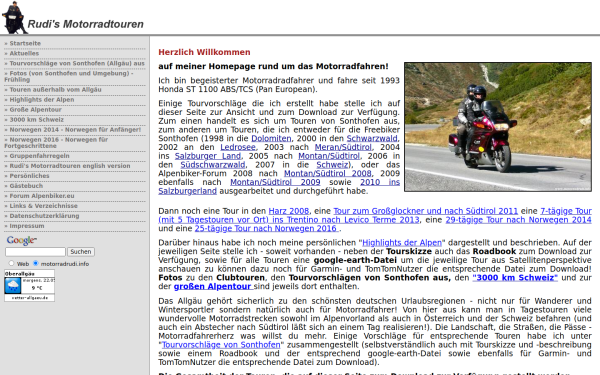This screenshot has width=600, height=375.
Task: Open 25-tägige Tour nach Norwegen 2016
Action: pyautogui.click(x=267, y=228)
